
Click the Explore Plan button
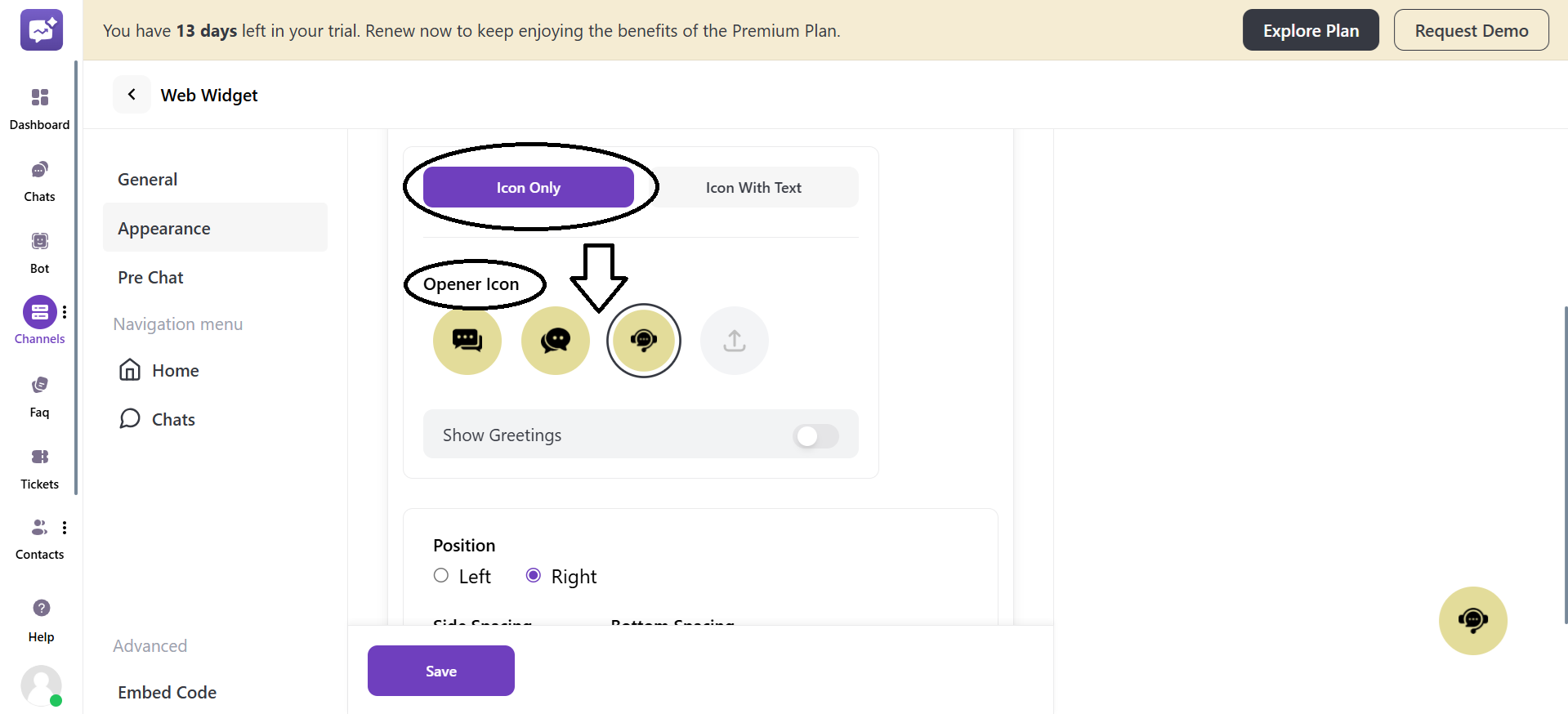[x=1311, y=30]
